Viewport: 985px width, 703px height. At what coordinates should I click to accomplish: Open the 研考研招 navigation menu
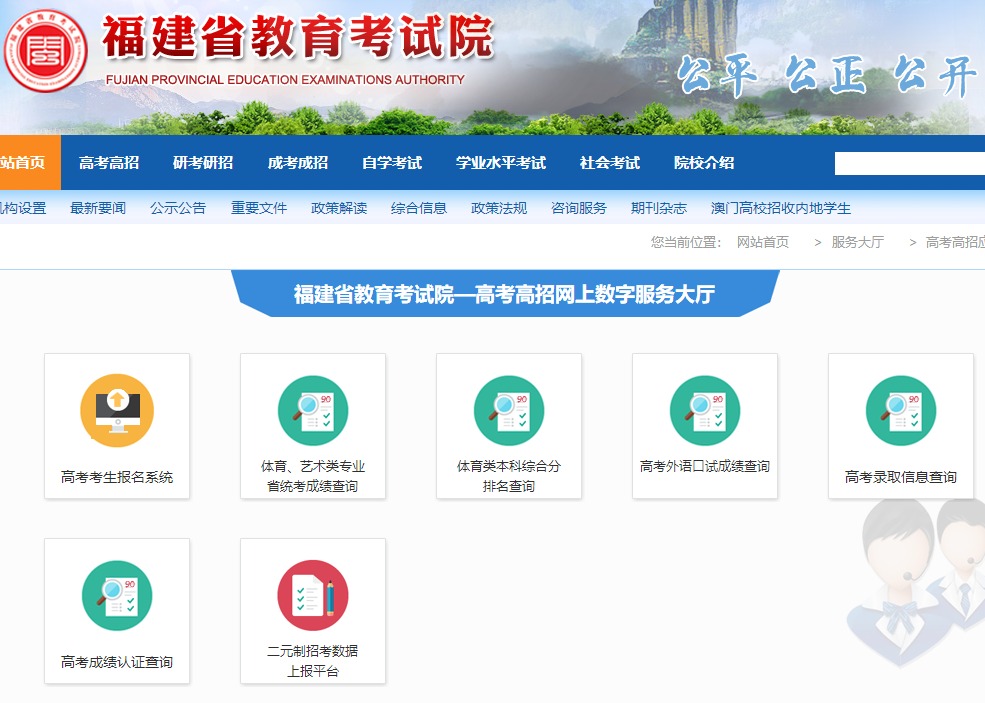click(x=203, y=163)
